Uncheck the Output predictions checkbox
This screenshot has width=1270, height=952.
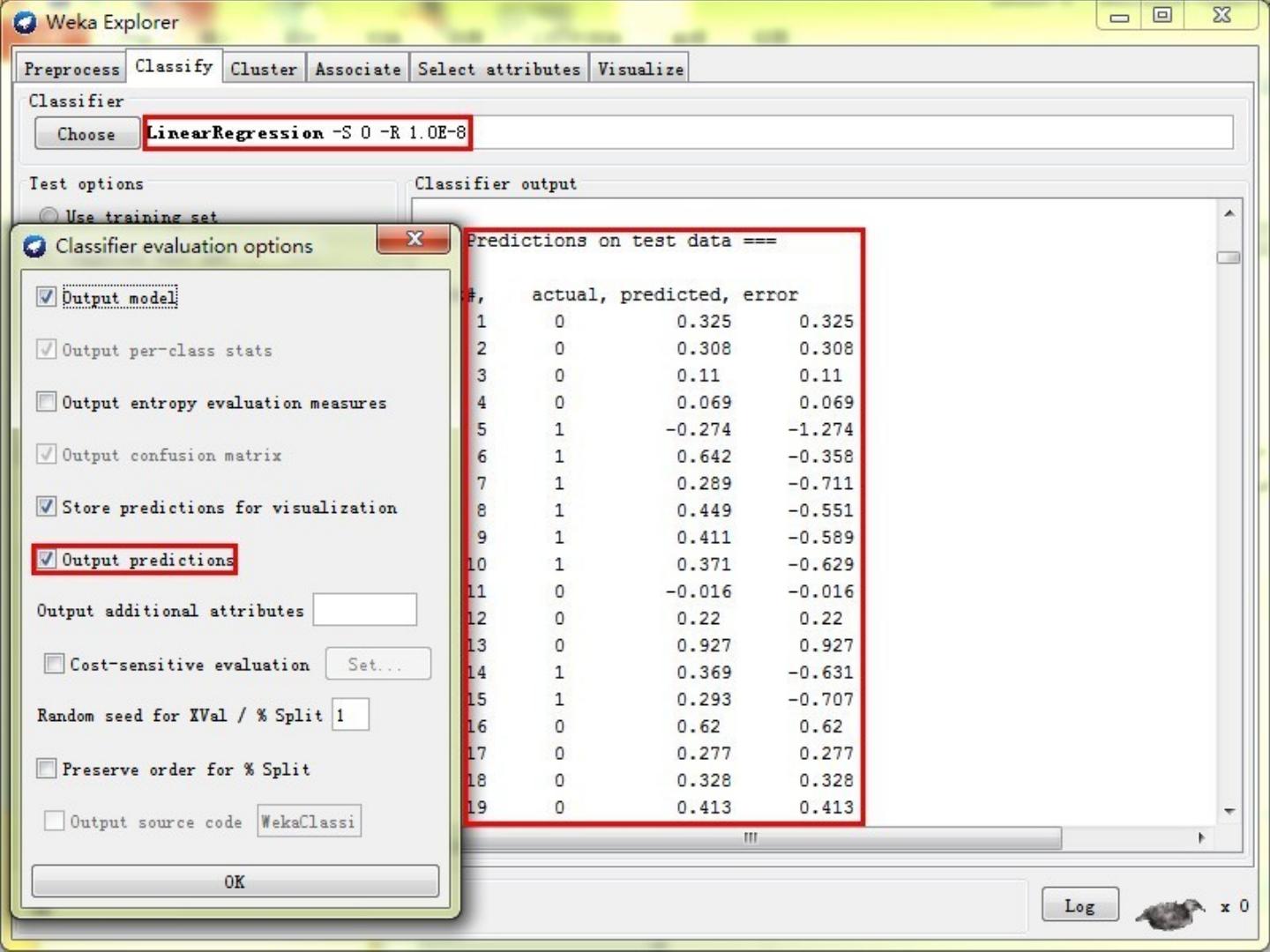click(47, 559)
